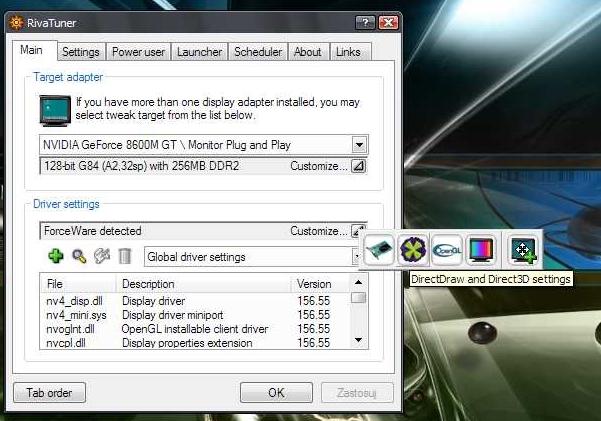Open the display adapter dropdown list

point(359,145)
